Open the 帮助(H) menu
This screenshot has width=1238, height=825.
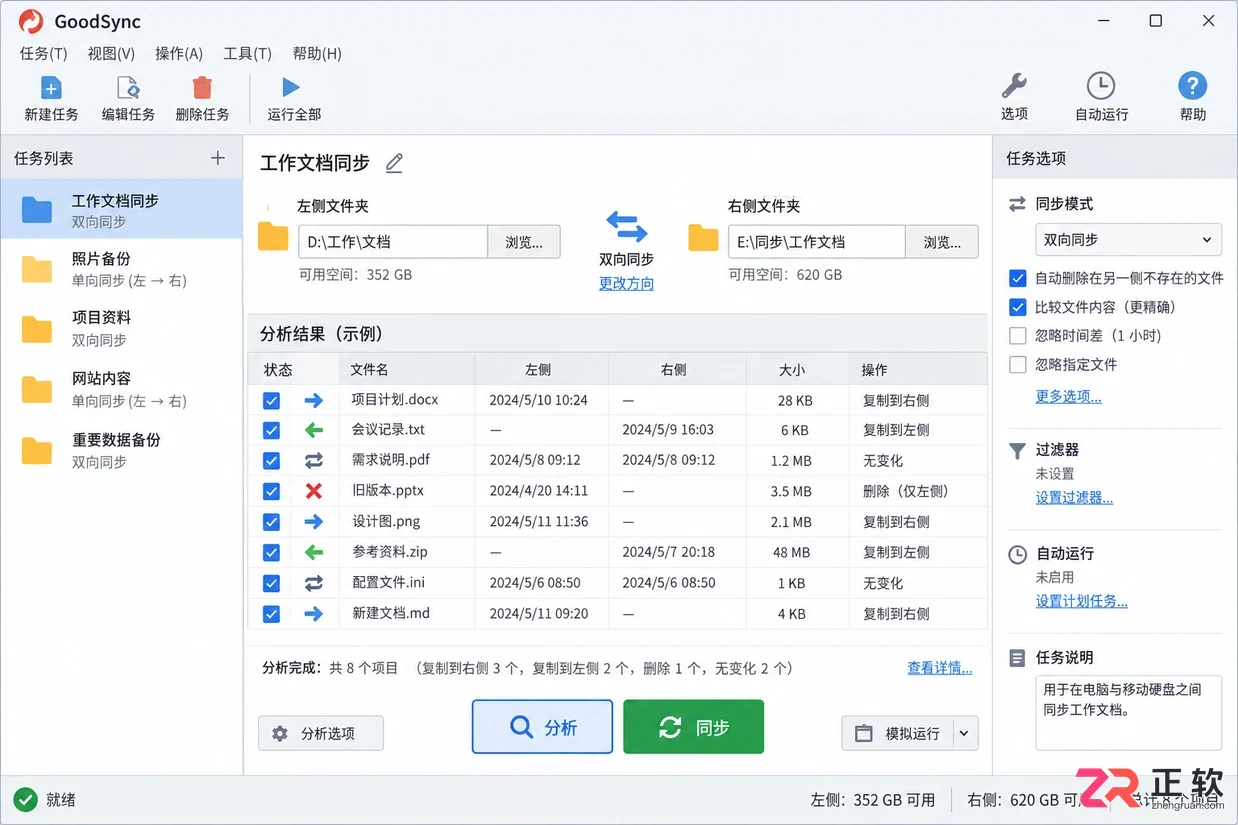[317, 54]
